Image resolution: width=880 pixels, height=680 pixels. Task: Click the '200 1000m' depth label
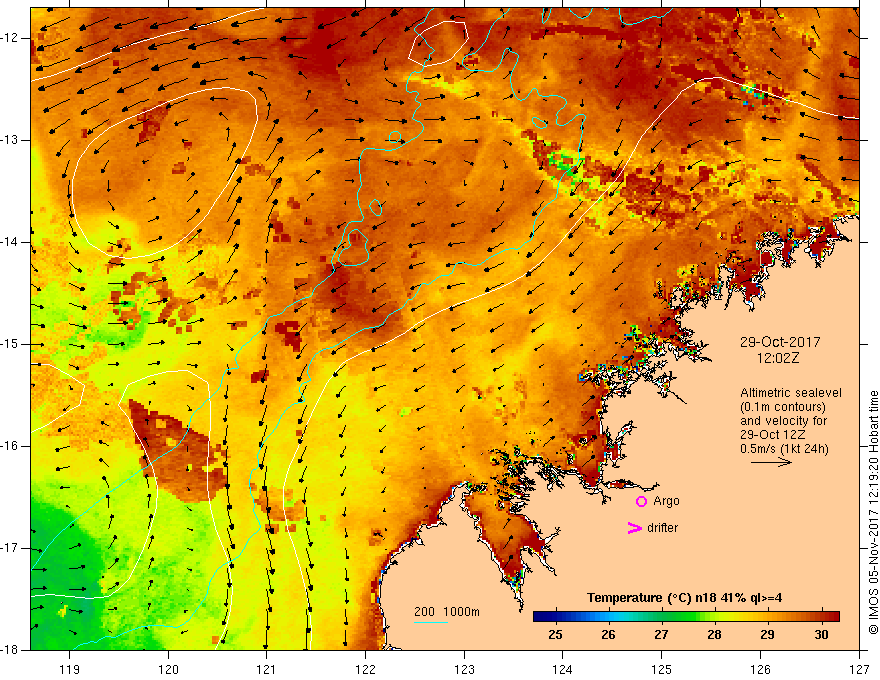click(447, 612)
